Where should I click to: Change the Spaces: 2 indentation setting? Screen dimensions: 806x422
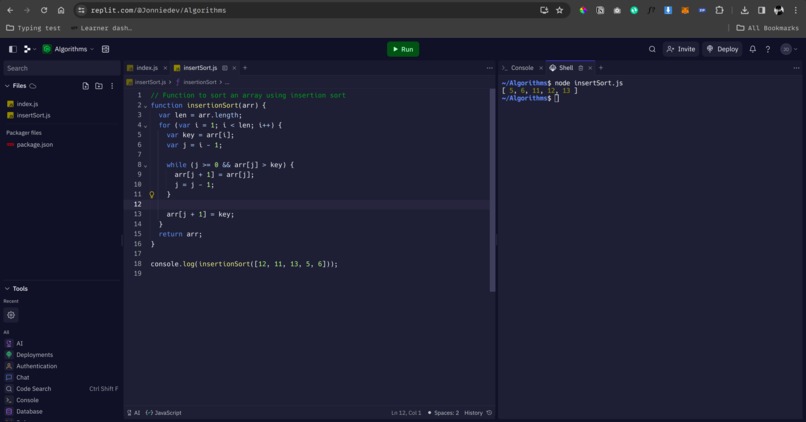444,413
